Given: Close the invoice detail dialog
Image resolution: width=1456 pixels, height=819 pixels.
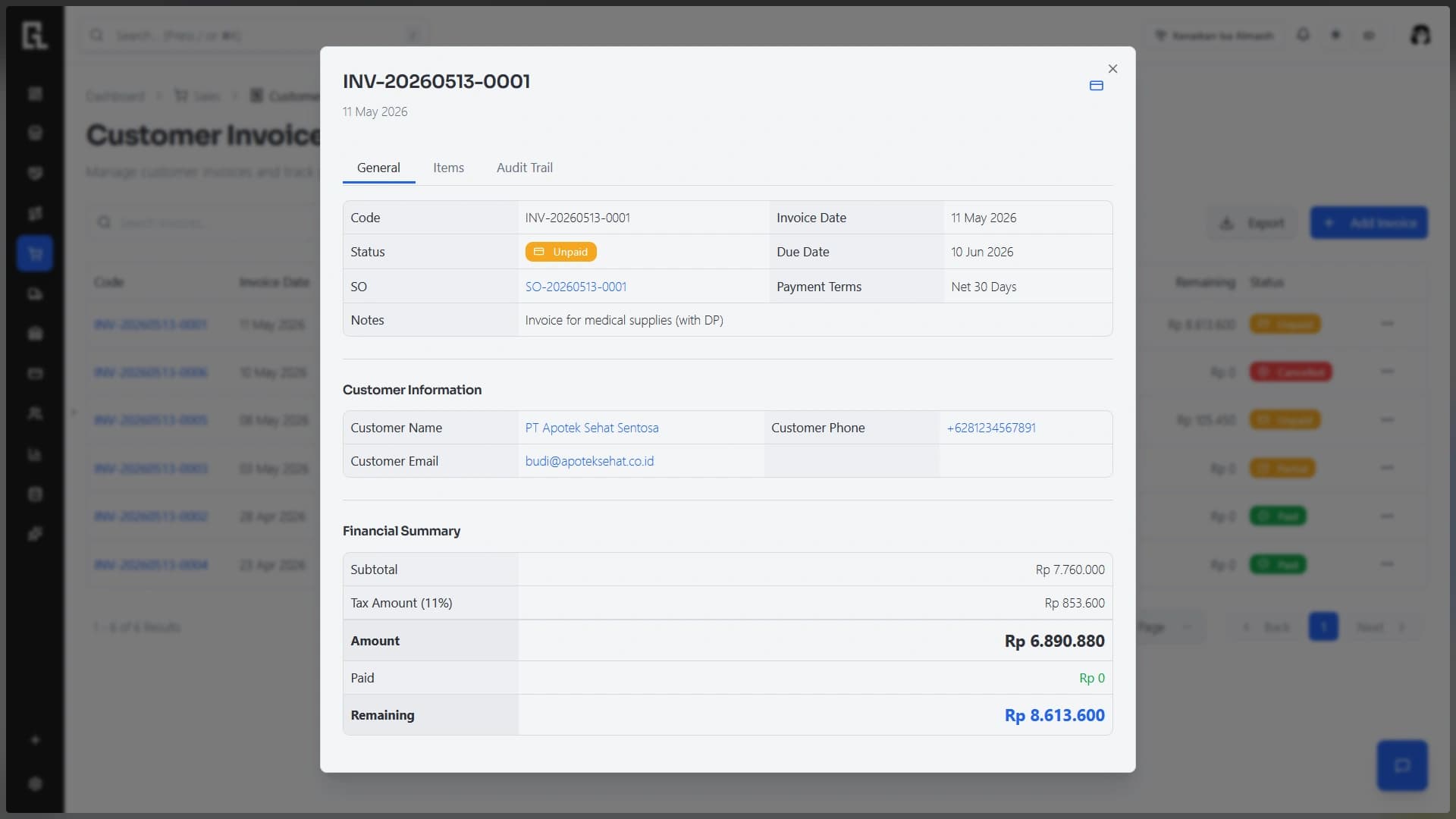Looking at the screenshot, I should (1112, 68).
